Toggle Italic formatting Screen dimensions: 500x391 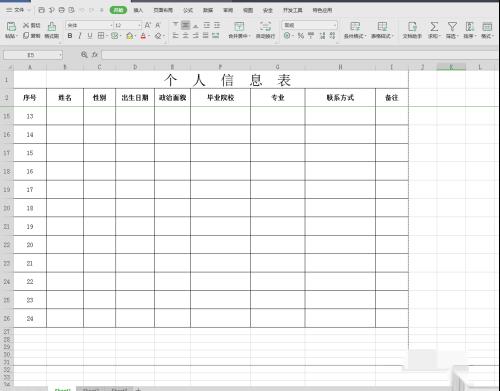pyautogui.click(x=80, y=35)
